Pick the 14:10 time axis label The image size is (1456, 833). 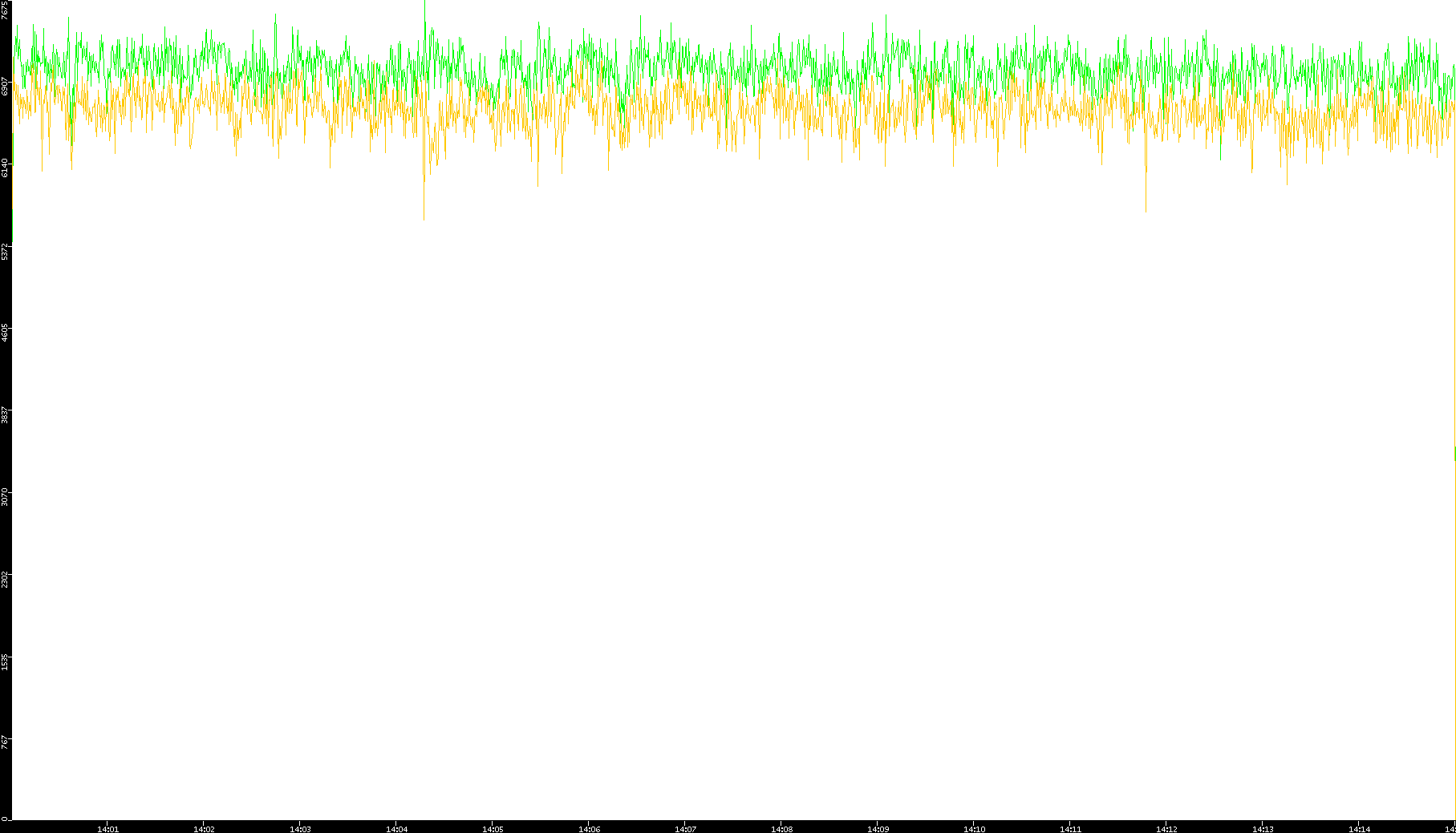(974, 828)
